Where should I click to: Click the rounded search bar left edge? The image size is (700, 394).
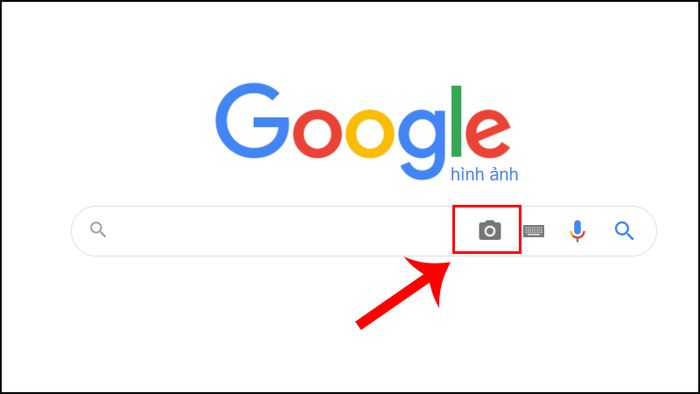(73, 231)
